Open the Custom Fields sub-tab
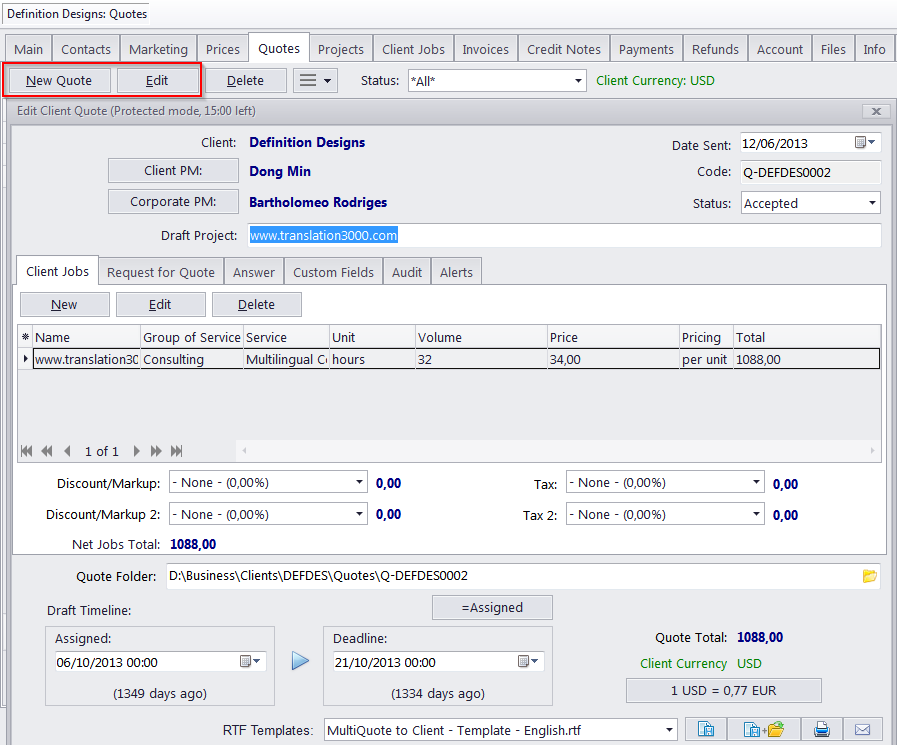Viewport: 897px width, 745px height. [x=334, y=272]
